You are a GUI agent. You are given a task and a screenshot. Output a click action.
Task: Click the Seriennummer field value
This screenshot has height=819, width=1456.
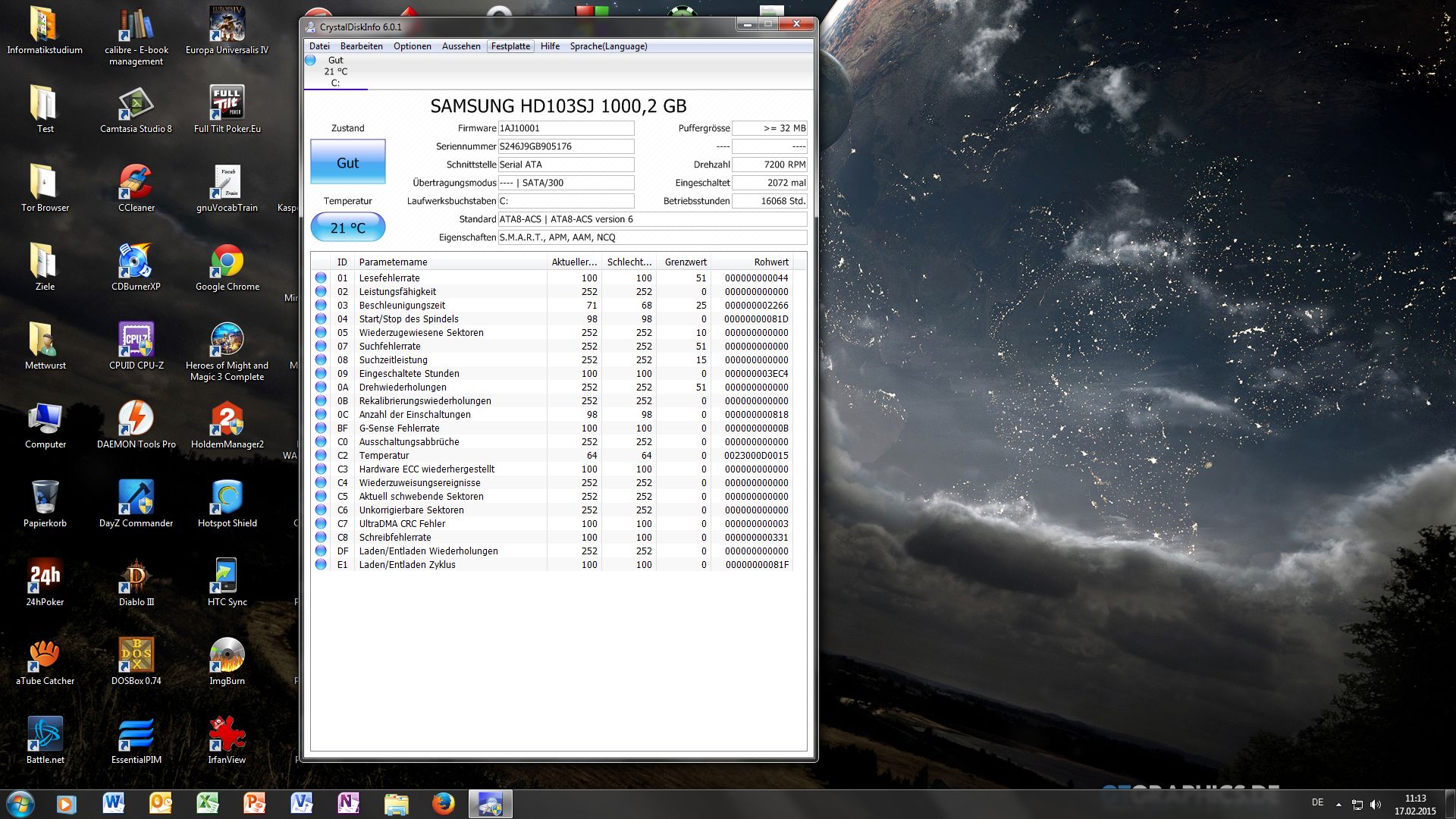pyautogui.click(x=565, y=146)
